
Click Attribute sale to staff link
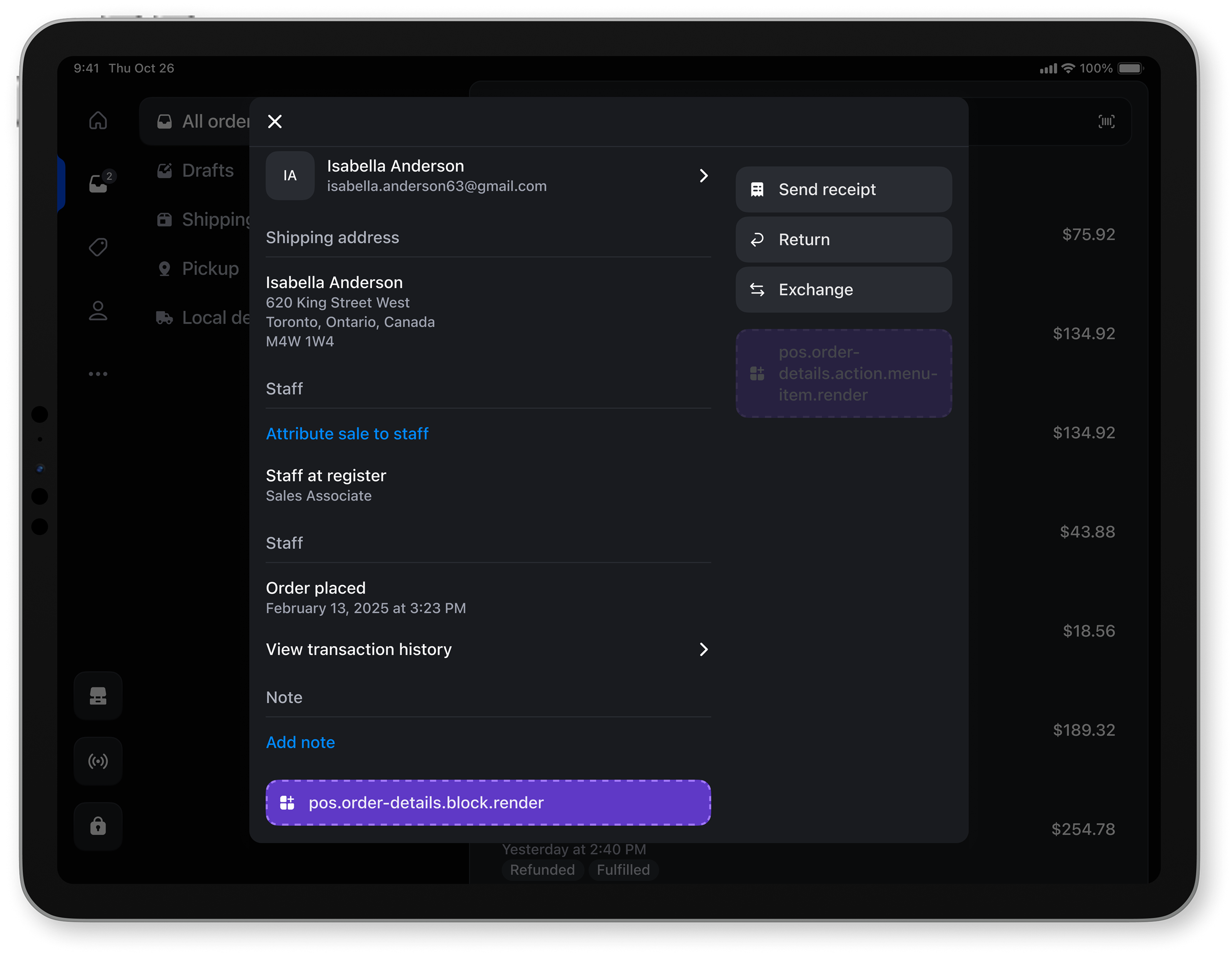347,433
